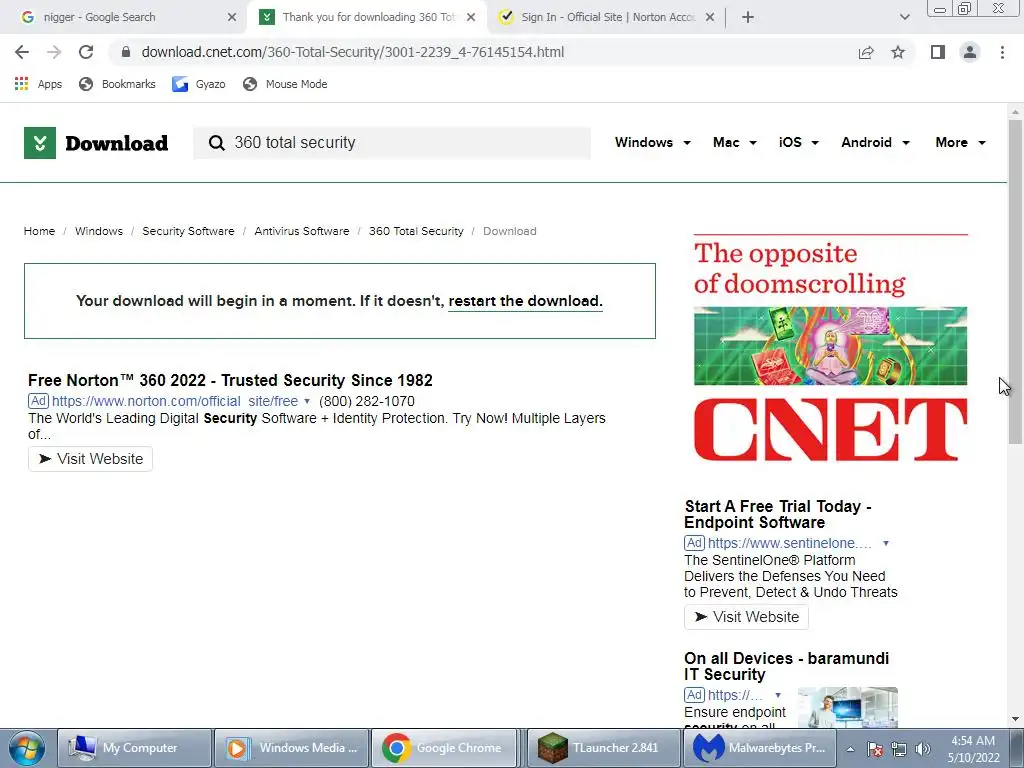Open the Gyazo bookmark
The height and width of the screenshot is (768, 1024).
[199, 84]
